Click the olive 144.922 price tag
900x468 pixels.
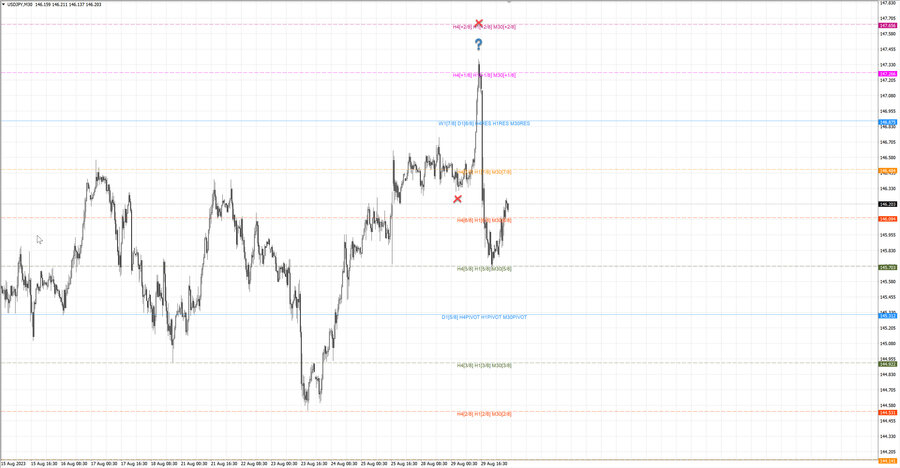[x=887, y=364]
